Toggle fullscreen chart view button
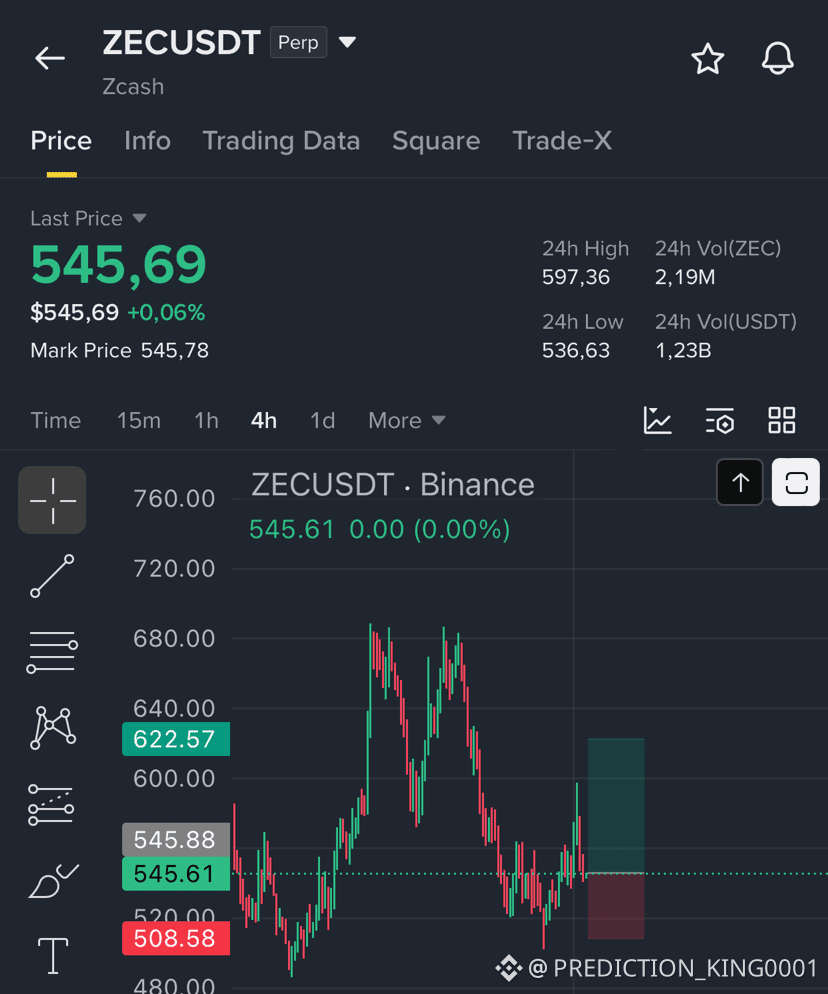The width and height of the screenshot is (828, 994). [x=796, y=482]
